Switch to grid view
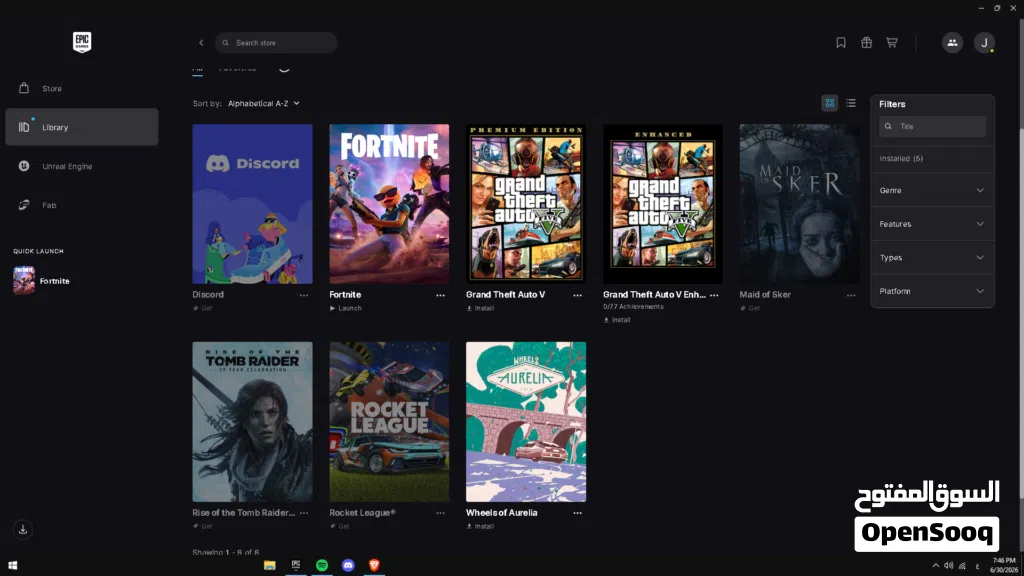Image resolution: width=1024 pixels, height=576 pixels. (829, 103)
